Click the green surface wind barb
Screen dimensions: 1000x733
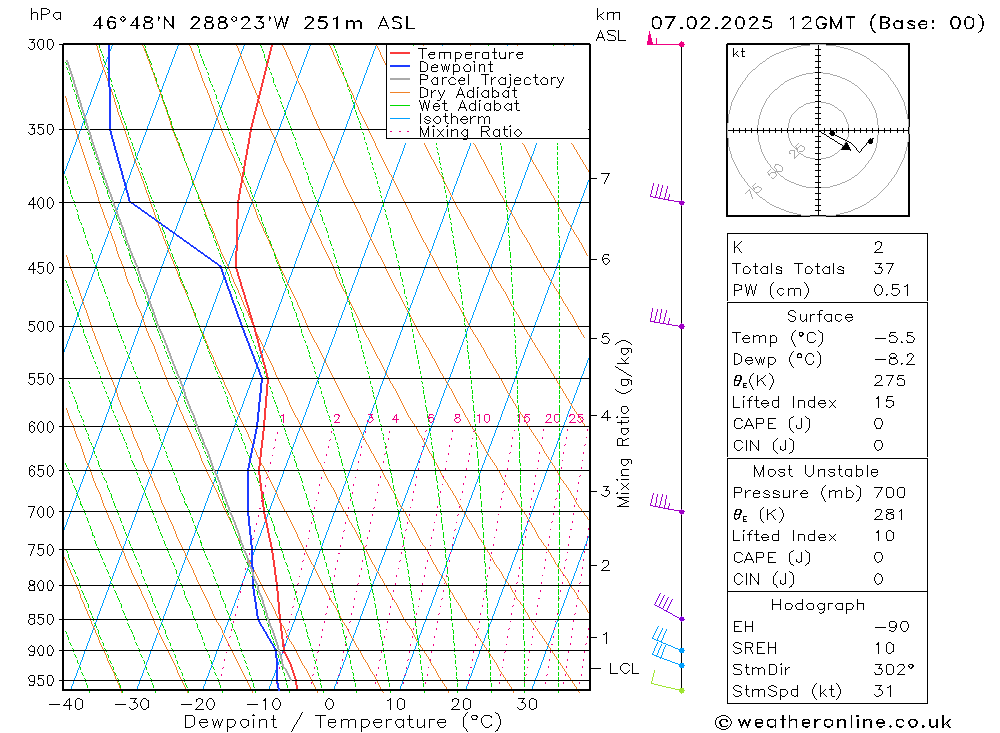click(667, 683)
